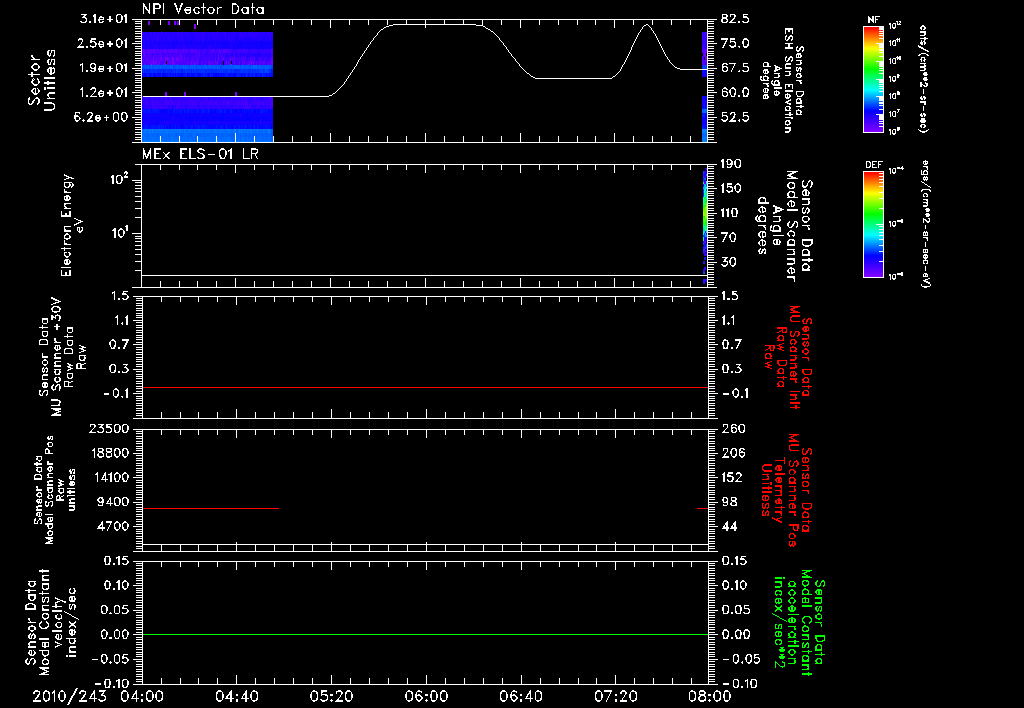Click the NPI Vector Data plot title

[203, 9]
